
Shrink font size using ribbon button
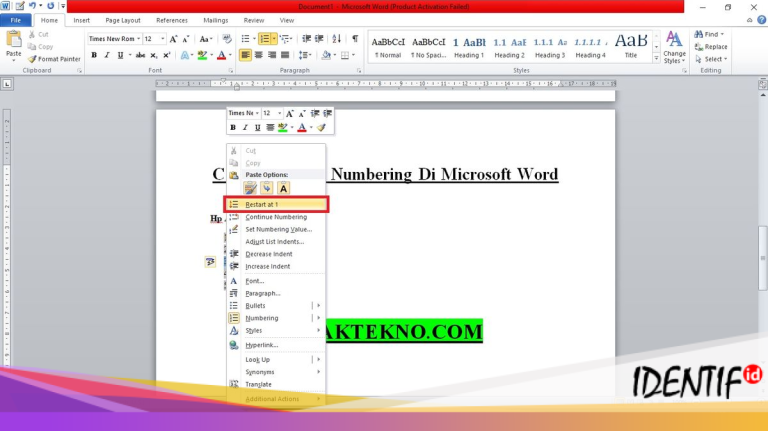point(186,39)
